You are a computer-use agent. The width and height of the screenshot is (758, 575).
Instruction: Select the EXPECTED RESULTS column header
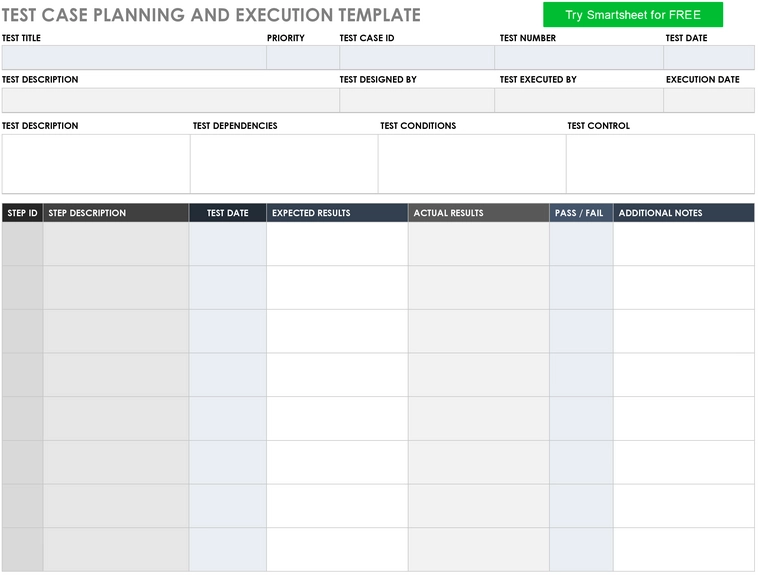pos(337,213)
